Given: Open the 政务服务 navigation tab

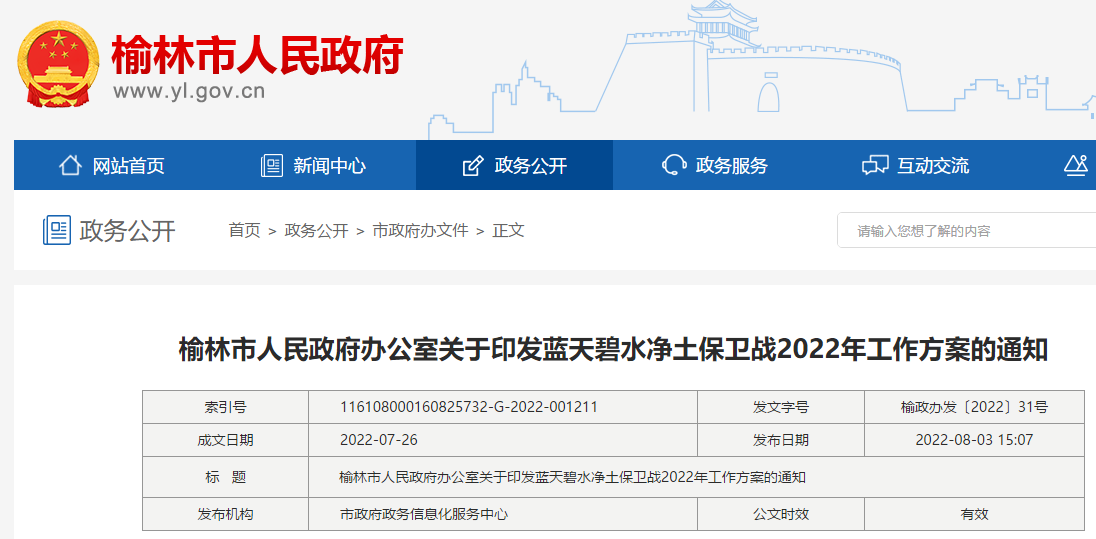Looking at the screenshot, I should (714, 165).
